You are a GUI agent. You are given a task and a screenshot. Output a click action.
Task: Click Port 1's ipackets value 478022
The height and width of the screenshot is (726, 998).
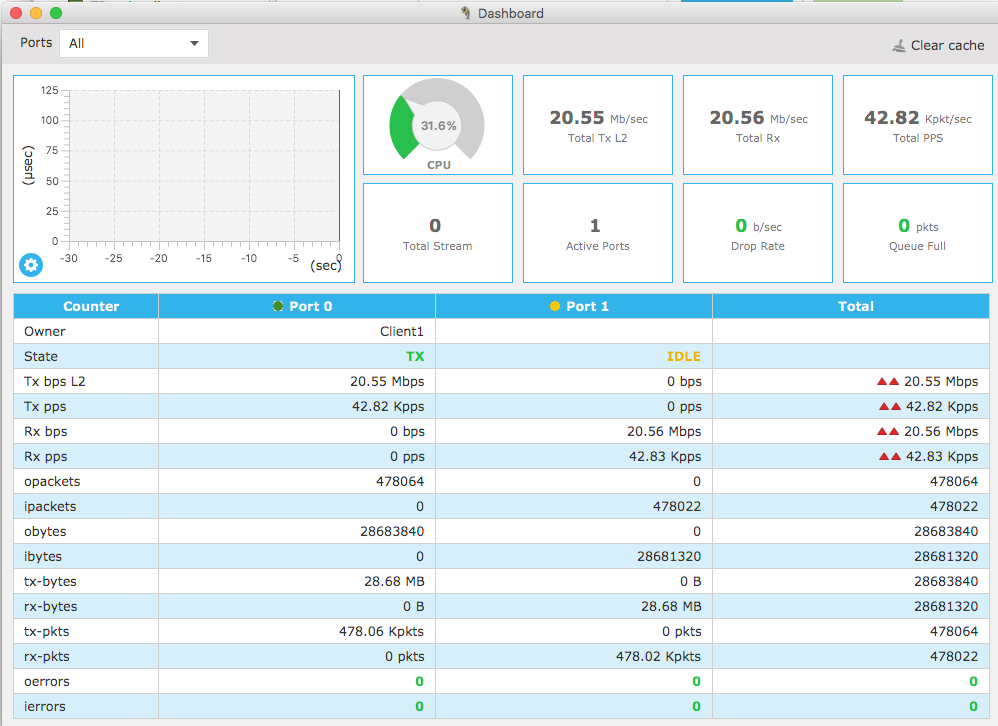coord(677,506)
